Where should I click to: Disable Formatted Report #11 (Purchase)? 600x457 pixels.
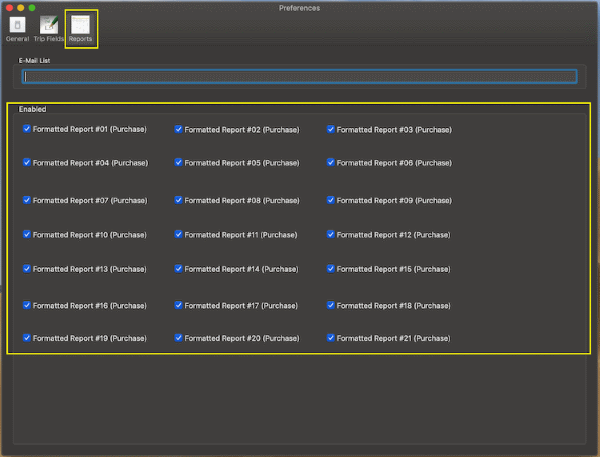179,234
